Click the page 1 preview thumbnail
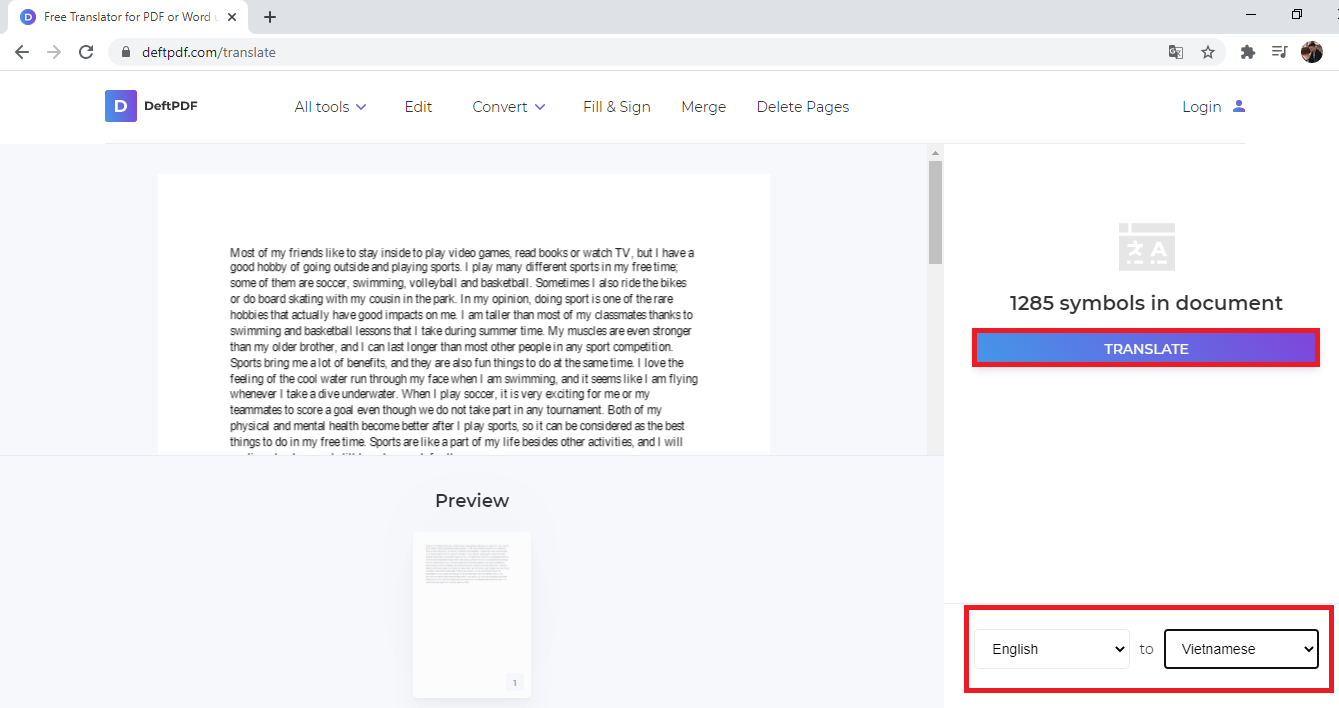Screen dimensions: 1339x708 tap(472, 615)
